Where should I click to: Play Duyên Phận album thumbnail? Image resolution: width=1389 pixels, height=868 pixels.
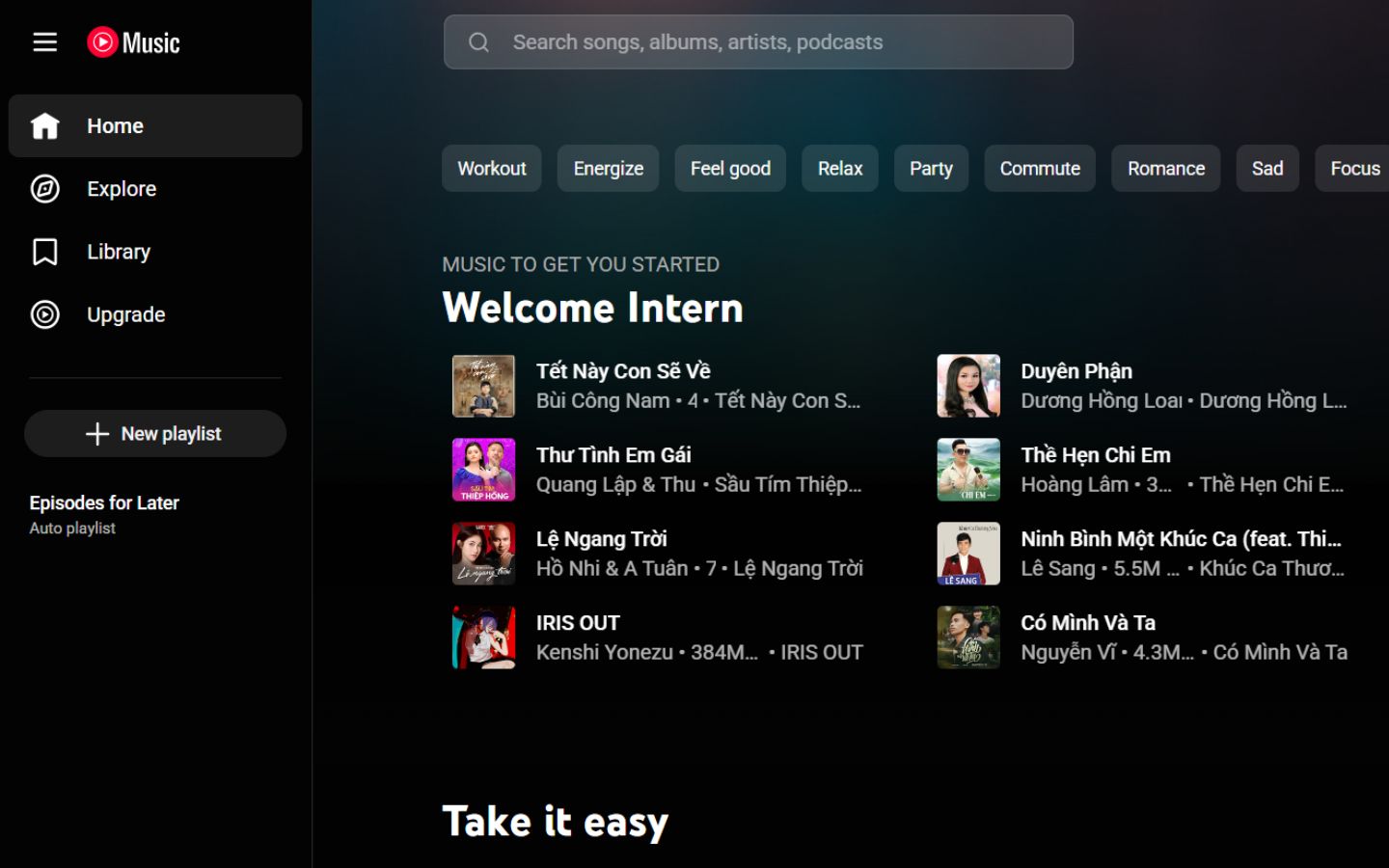pyautogui.click(x=969, y=387)
